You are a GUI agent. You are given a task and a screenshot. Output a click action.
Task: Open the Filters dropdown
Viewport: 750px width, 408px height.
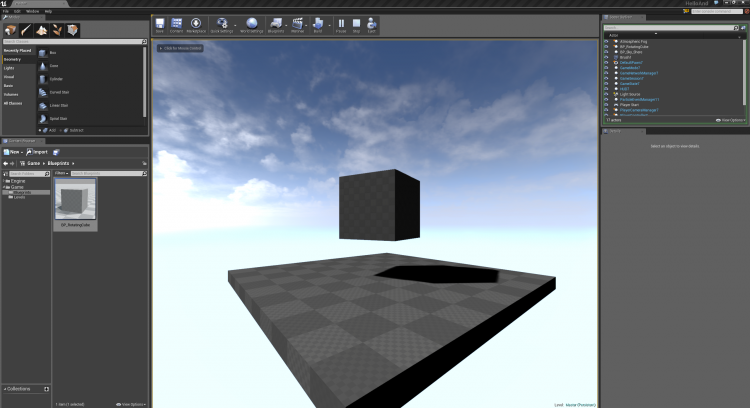61,174
